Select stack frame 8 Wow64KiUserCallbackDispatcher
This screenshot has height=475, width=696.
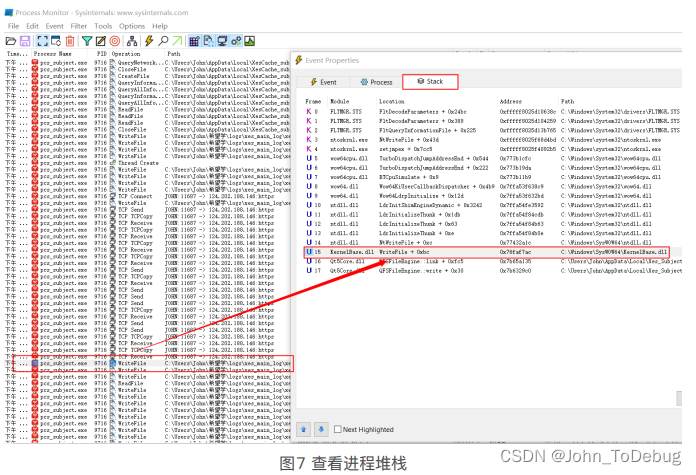[493, 186]
